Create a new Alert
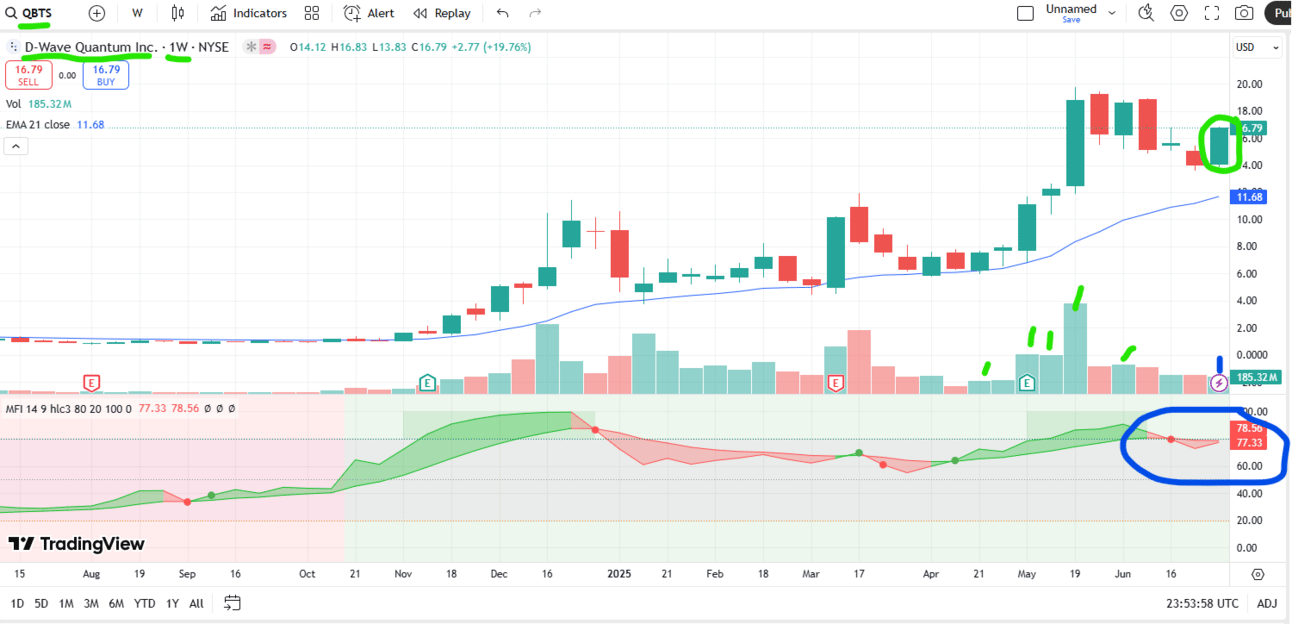 click(x=369, y=13)
